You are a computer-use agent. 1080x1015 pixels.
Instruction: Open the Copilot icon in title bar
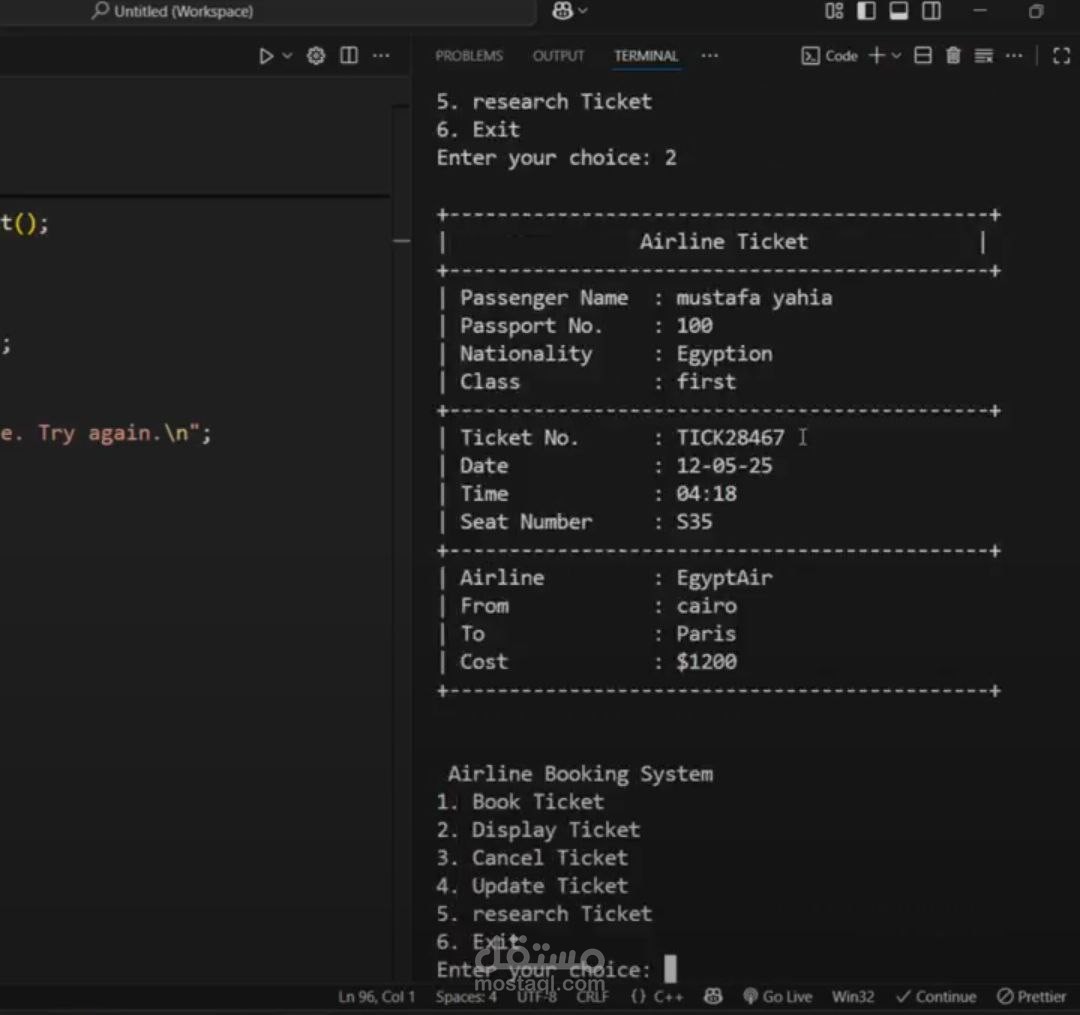(563, 10)
